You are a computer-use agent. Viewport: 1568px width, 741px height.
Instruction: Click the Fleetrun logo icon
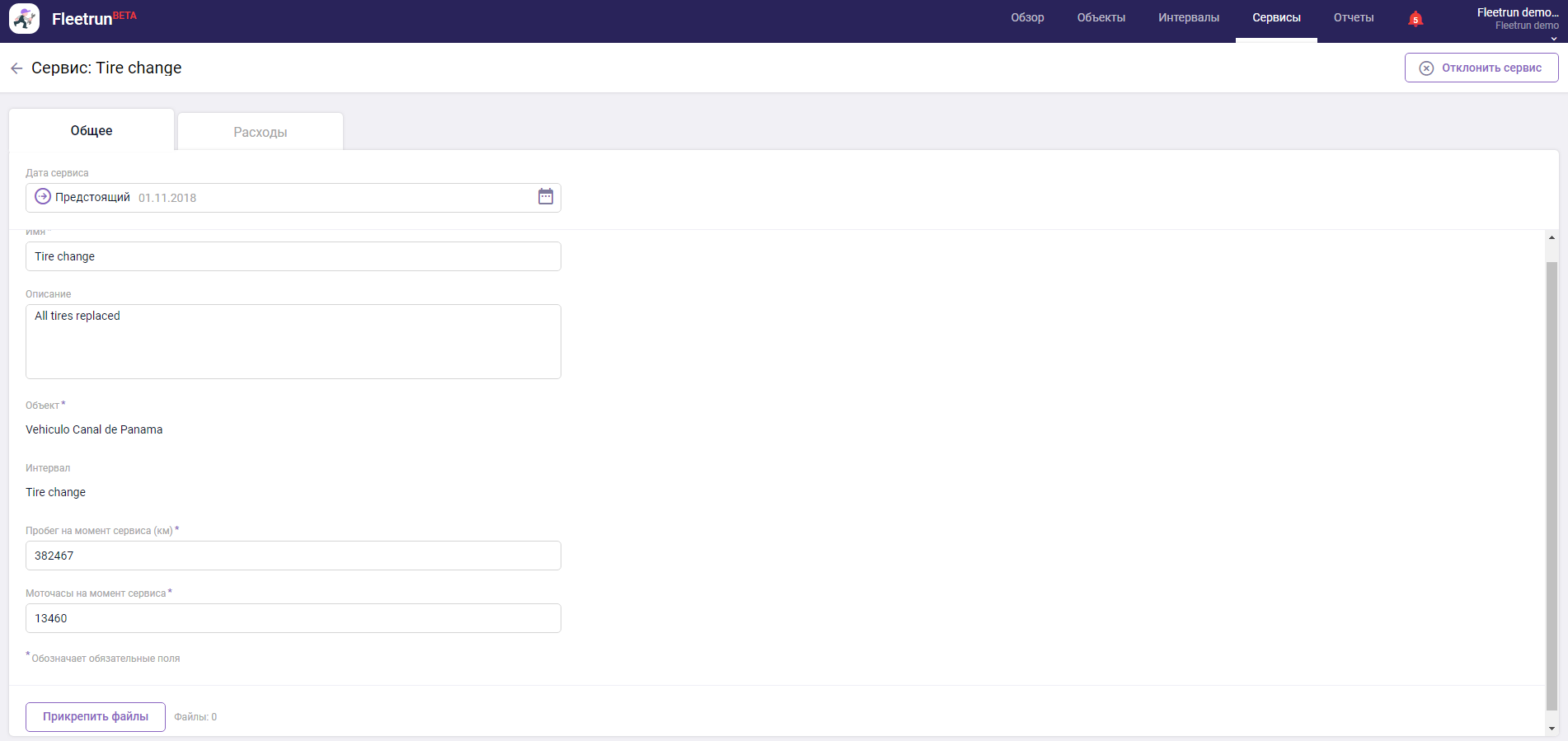(x=24, y=18)
